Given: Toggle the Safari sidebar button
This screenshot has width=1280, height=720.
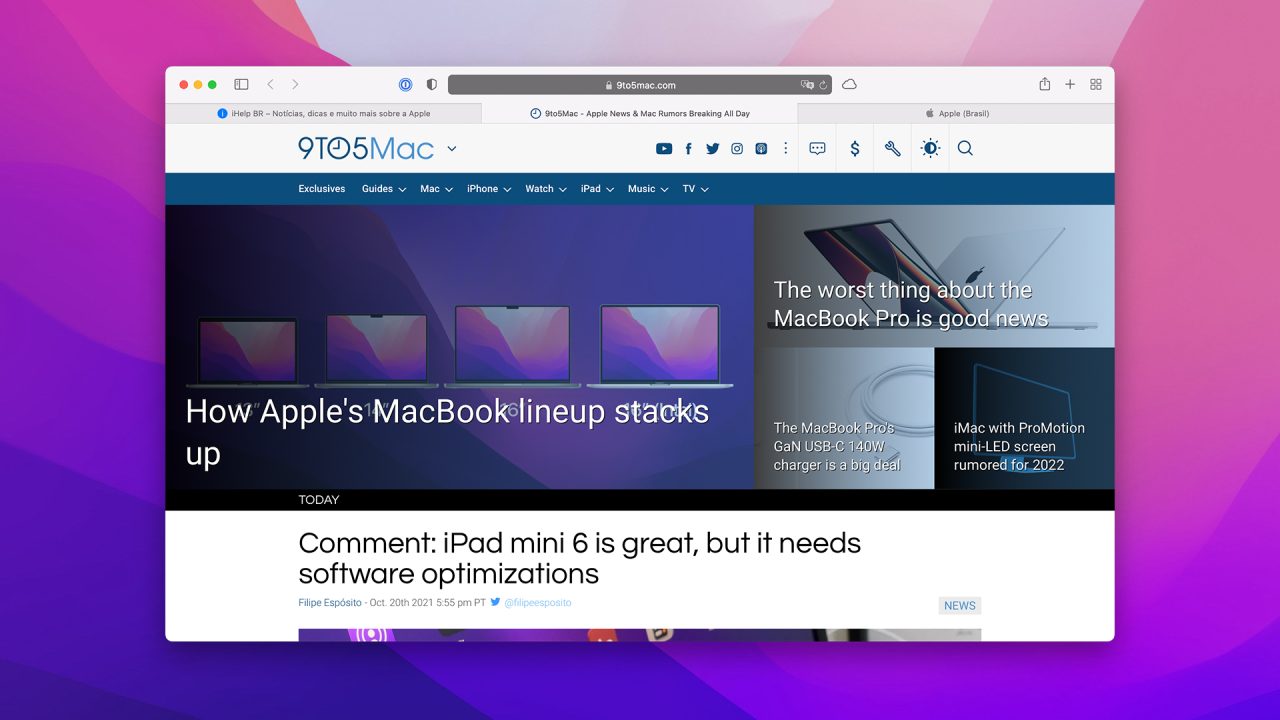Looking at the screenshot, I should 241,85.
